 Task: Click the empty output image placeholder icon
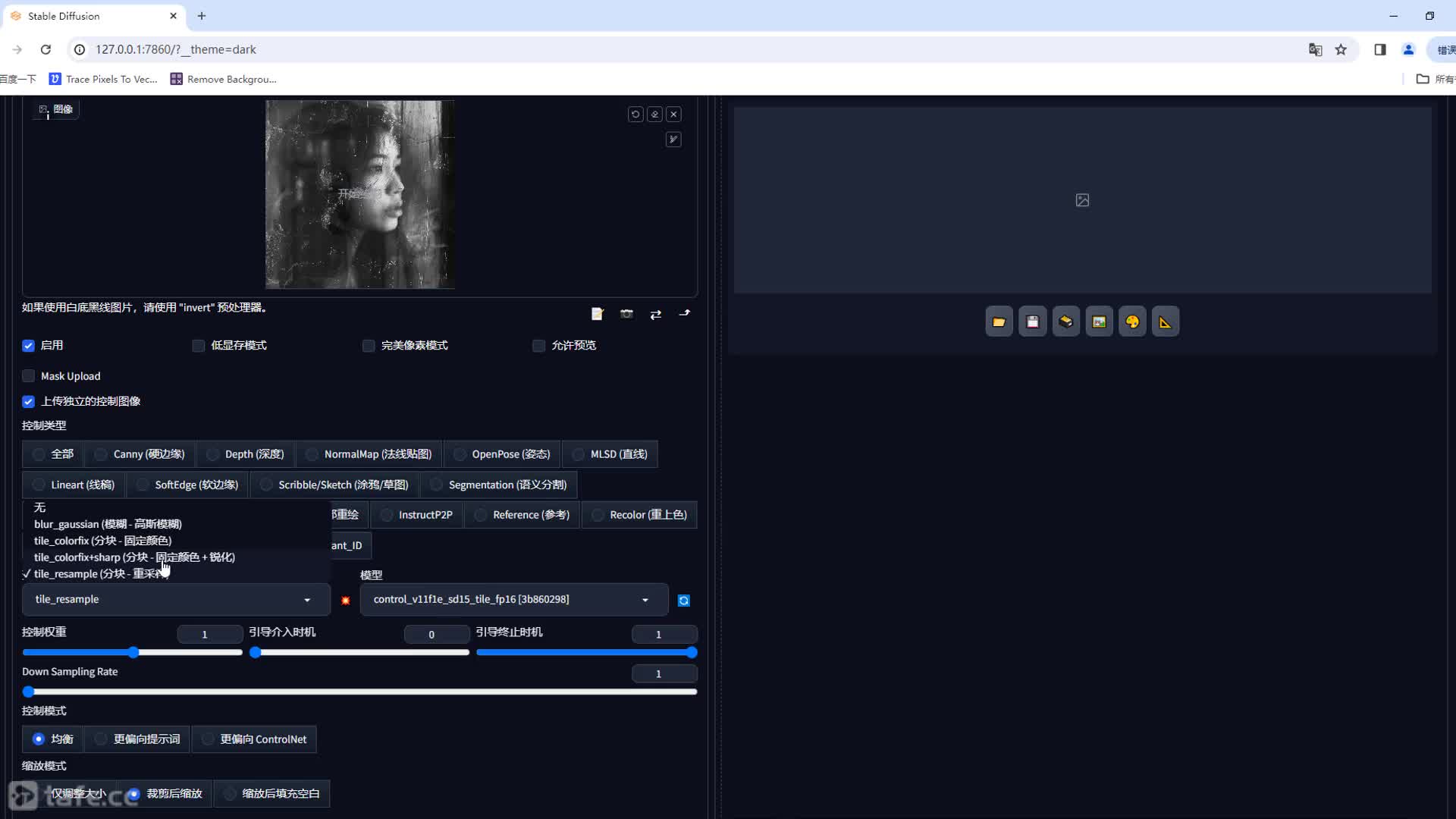[x=1082, y=200]
